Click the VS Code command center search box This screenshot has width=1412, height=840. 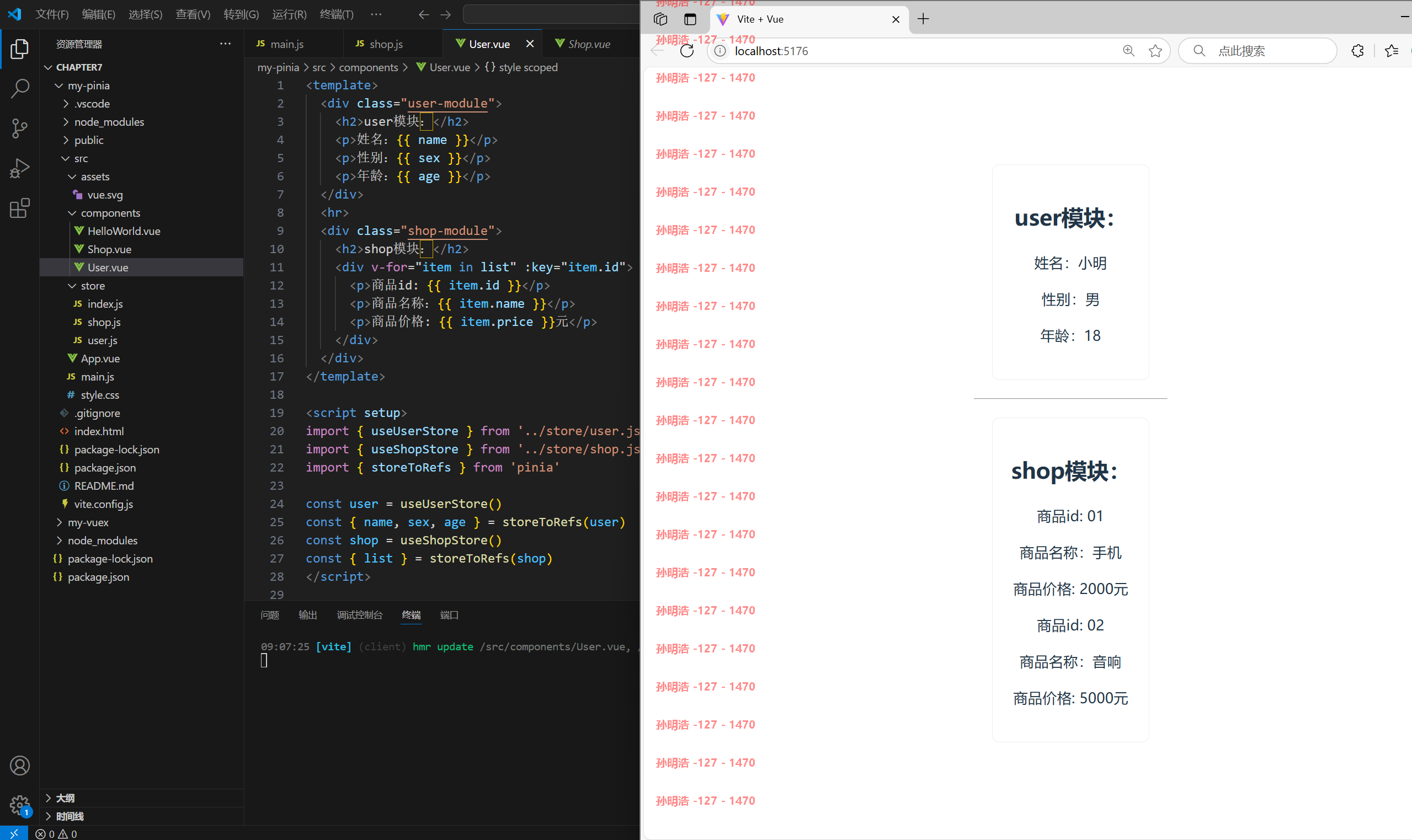(550, 14)
